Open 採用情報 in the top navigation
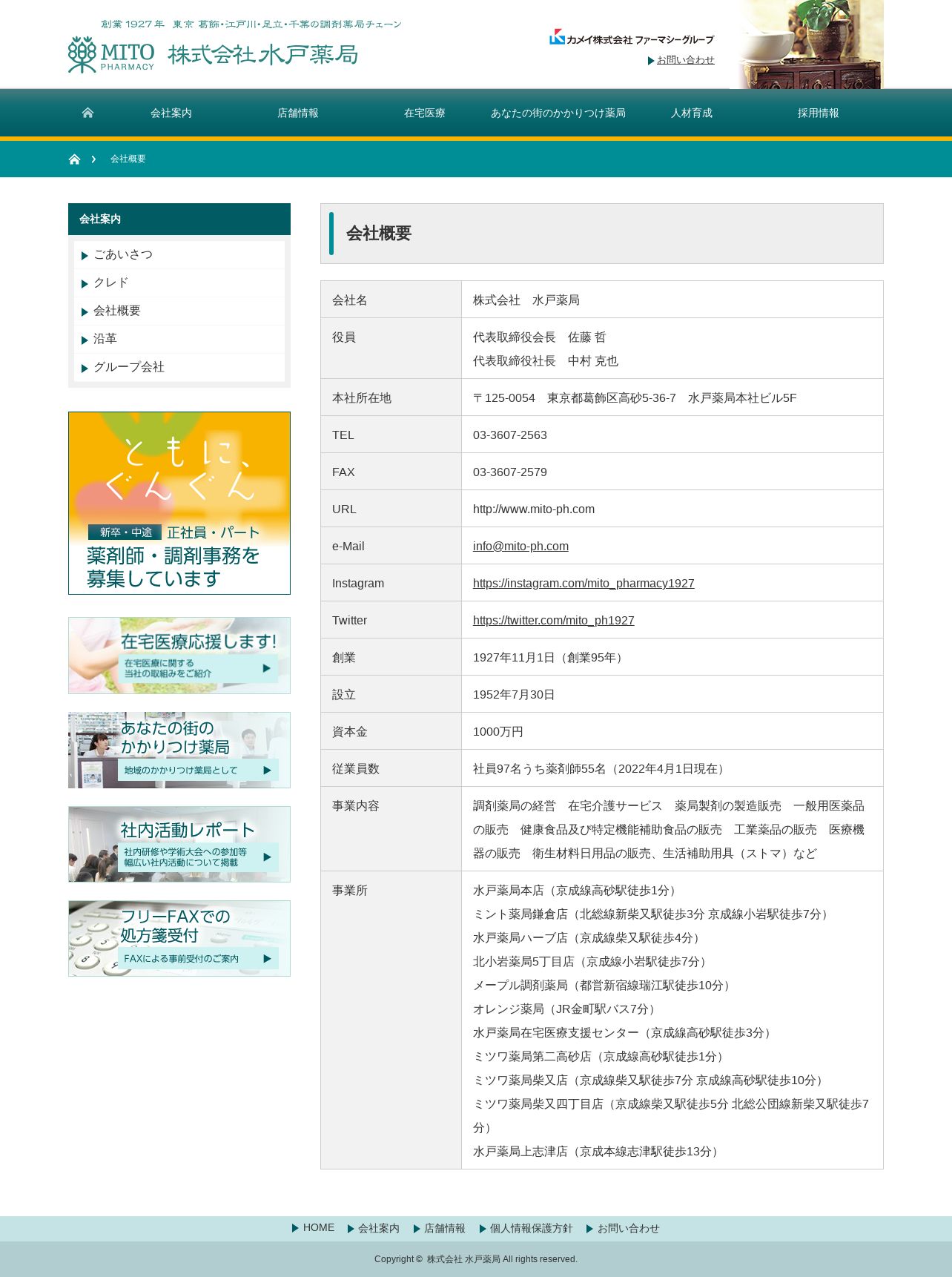The height and width of the screenshot is (1277, 952). tap(819, 113)
